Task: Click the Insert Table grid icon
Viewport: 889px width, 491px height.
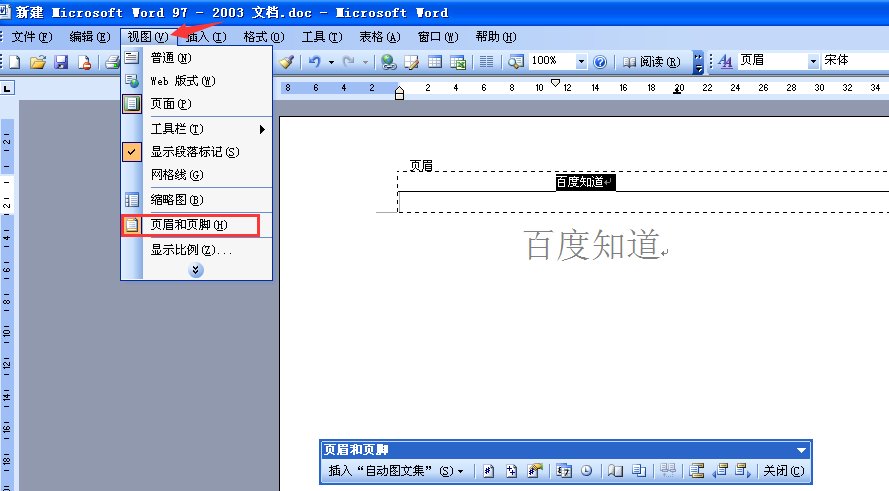Action: pyautogui.click(x=435, y=61)
